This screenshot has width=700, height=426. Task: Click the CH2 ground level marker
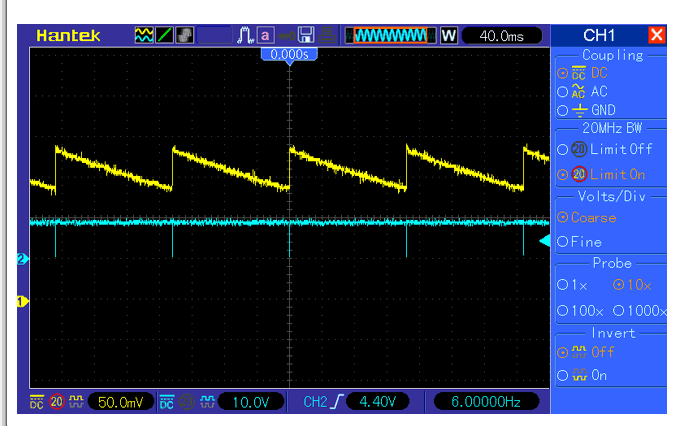tap(22, 259)
